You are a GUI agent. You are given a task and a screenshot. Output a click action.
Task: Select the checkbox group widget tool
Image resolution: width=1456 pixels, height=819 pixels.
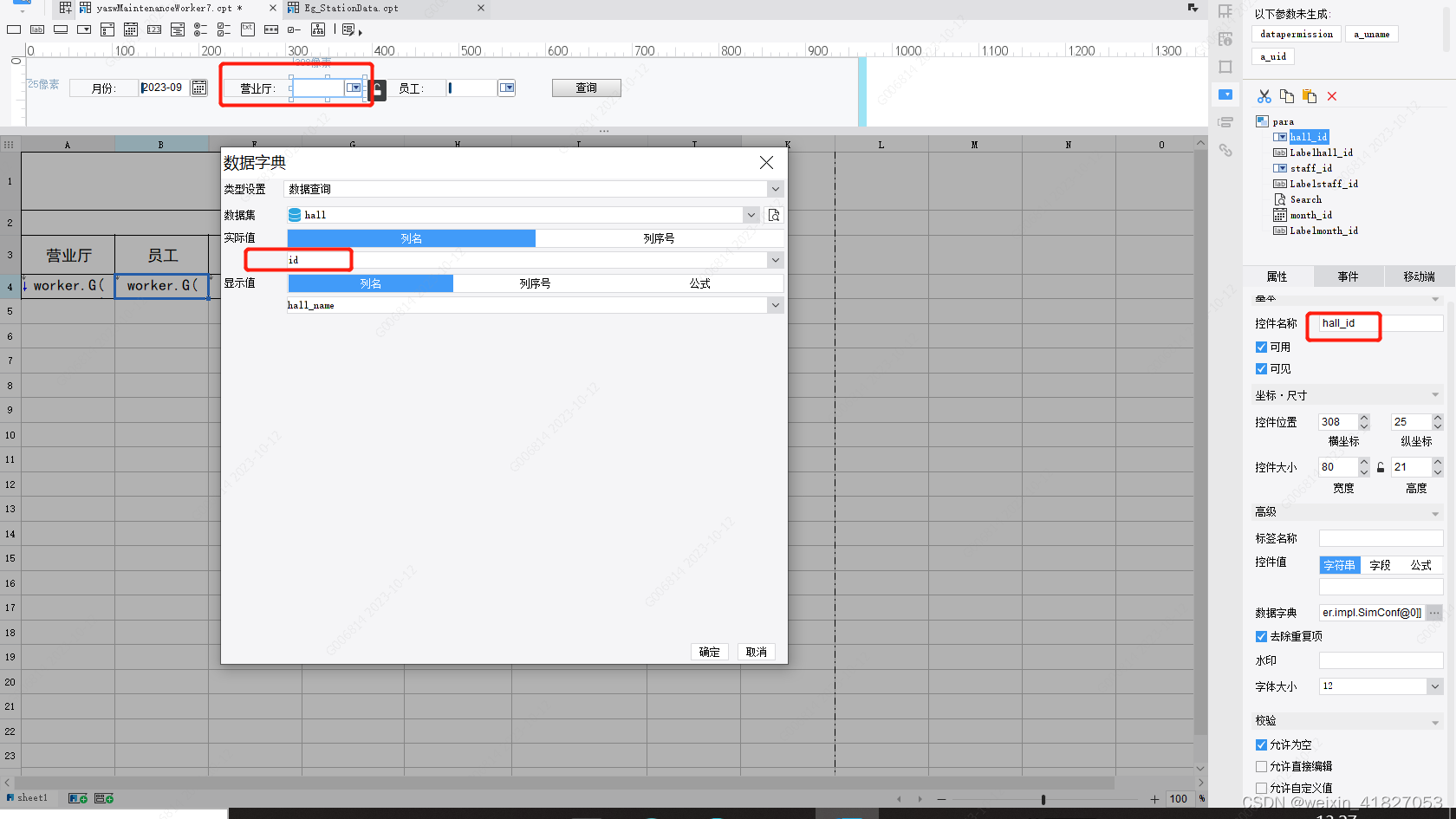224,29
